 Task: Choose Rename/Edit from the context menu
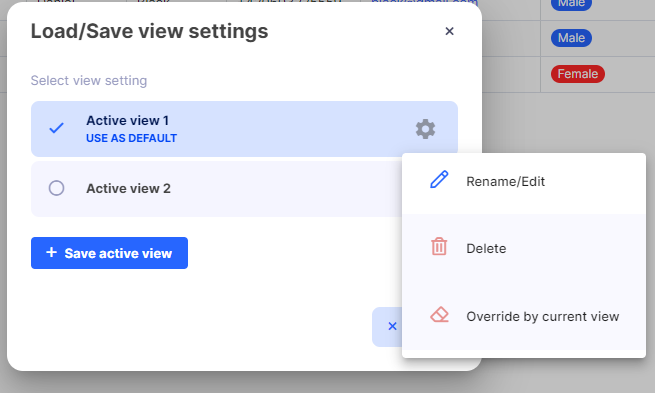[x=524, y=182]
